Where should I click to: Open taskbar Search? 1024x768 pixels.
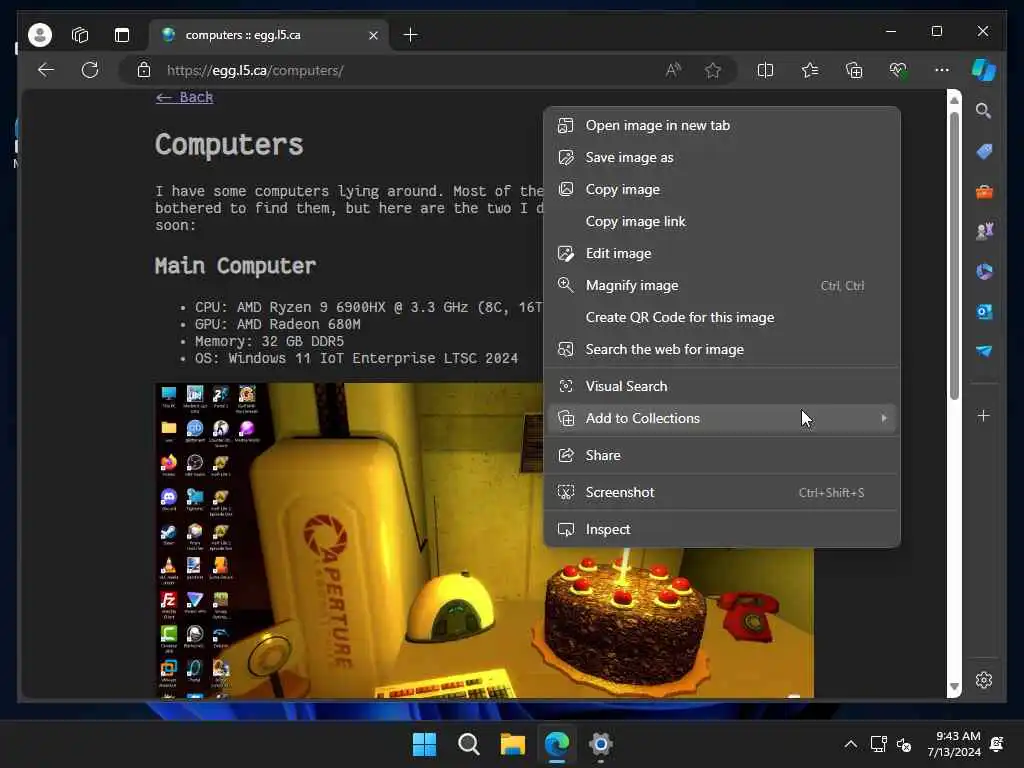468,744
